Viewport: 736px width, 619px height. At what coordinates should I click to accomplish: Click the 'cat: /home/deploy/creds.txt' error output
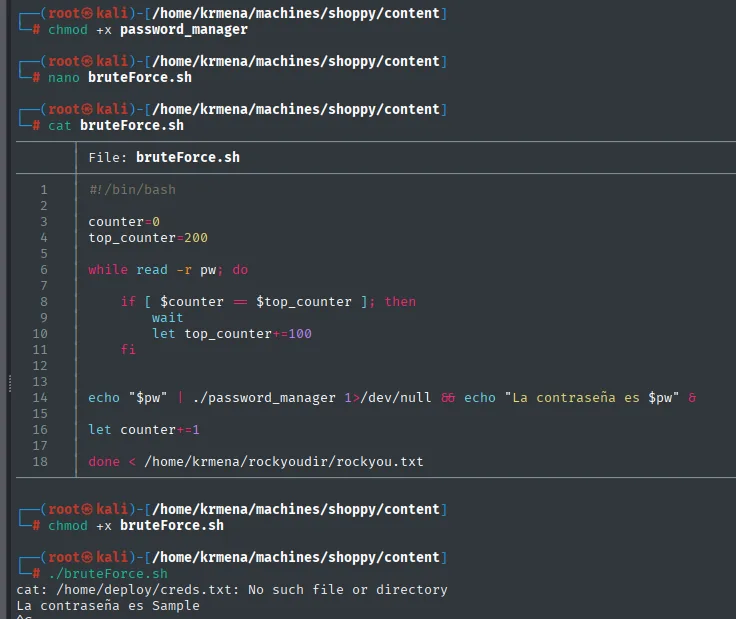(232, 590)
